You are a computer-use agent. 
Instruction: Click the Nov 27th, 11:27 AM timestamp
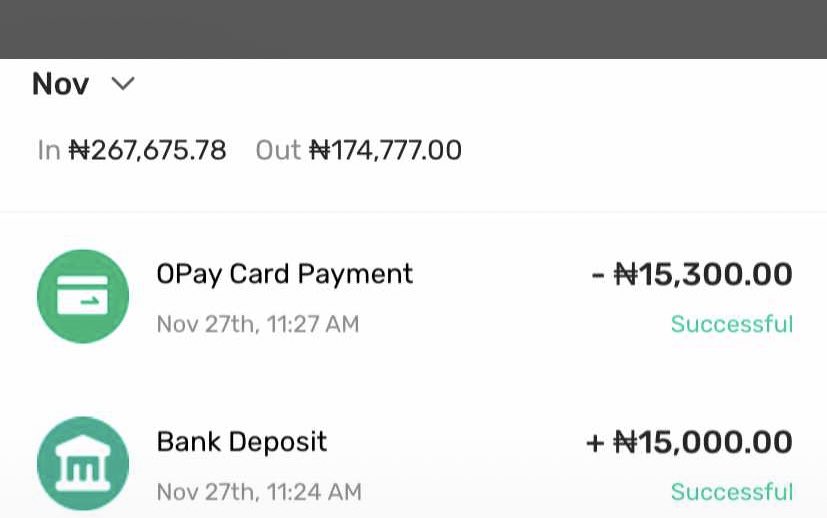[257, 324]
